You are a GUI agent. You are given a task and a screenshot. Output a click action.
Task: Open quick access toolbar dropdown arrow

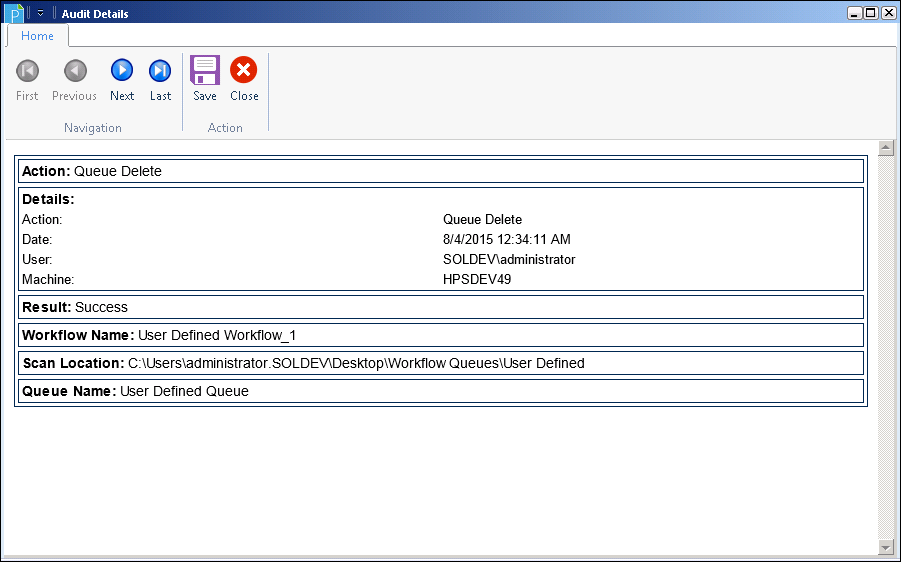point(40,13)
